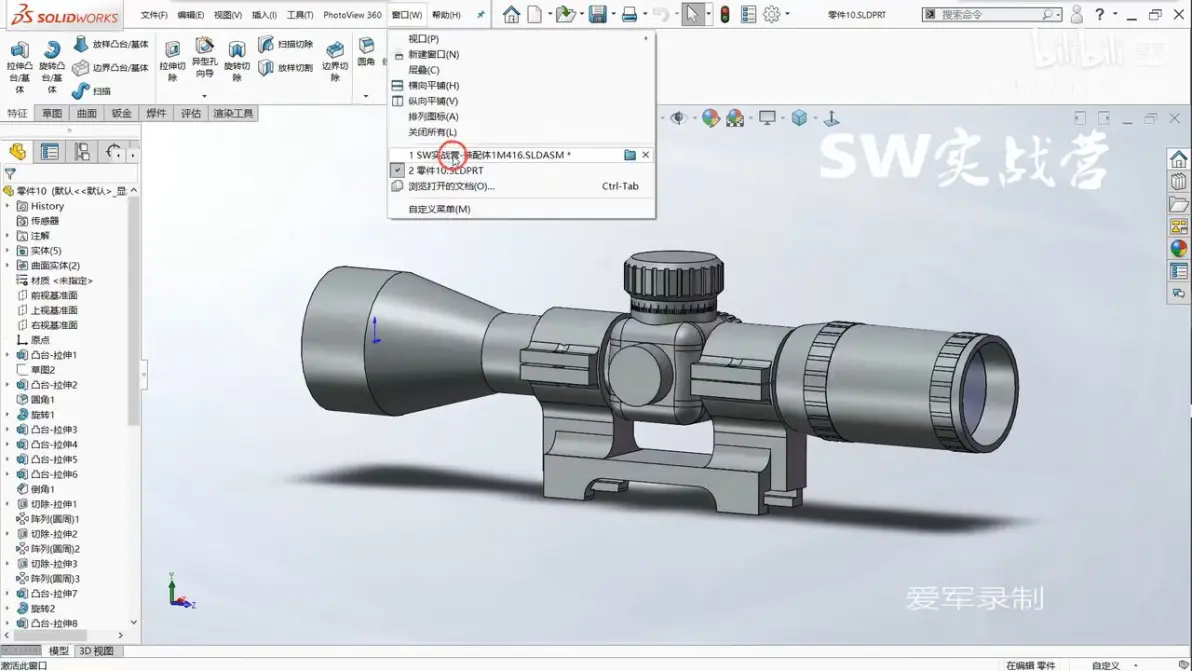This screenshot has width=1192, height=671.
Task: Open the 异型孔向导 hole wizard
Action: pos(204,58)
